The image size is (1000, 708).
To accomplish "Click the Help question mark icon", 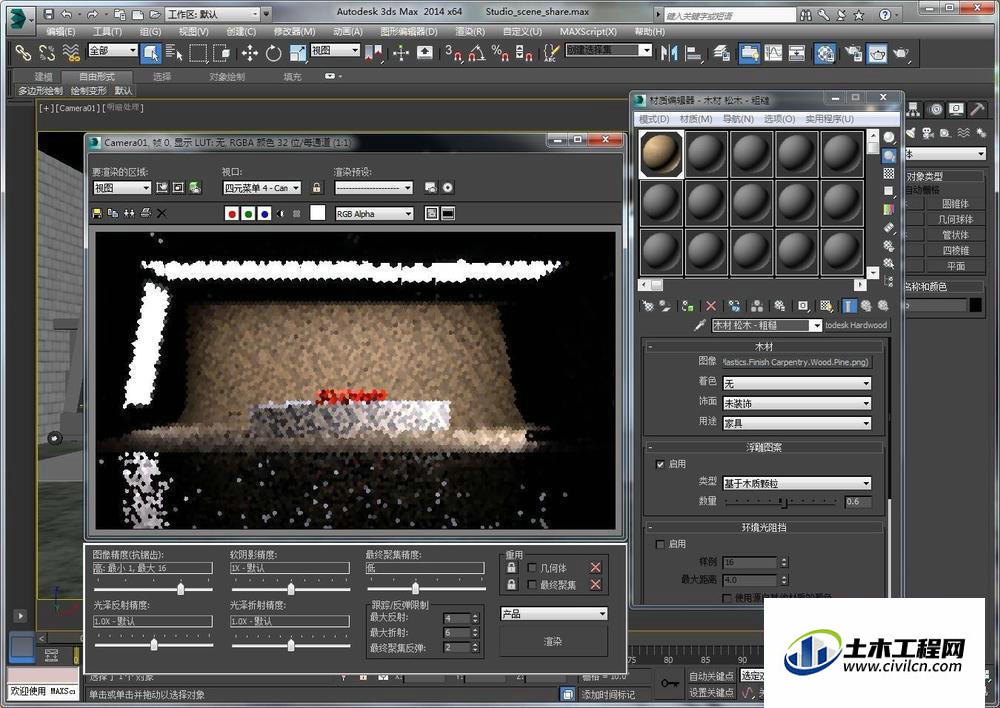I will click(885, 14).
